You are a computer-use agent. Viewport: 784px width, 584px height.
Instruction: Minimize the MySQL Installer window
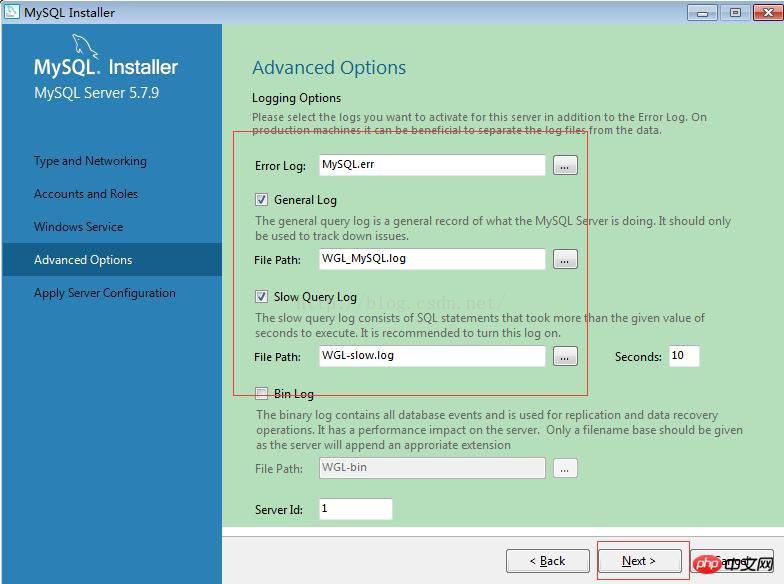[702, 12]
